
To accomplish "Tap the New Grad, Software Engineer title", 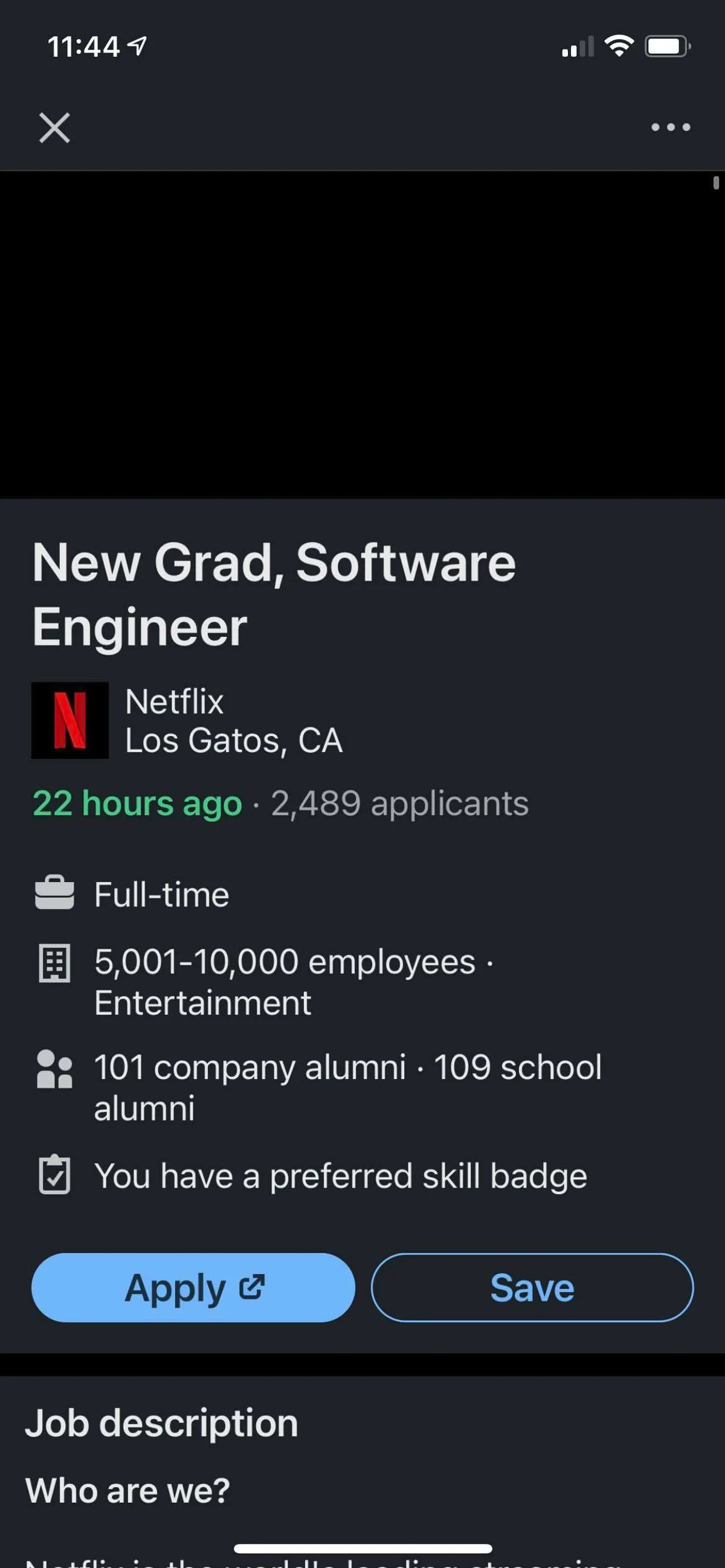I will [x=274, y=594].
